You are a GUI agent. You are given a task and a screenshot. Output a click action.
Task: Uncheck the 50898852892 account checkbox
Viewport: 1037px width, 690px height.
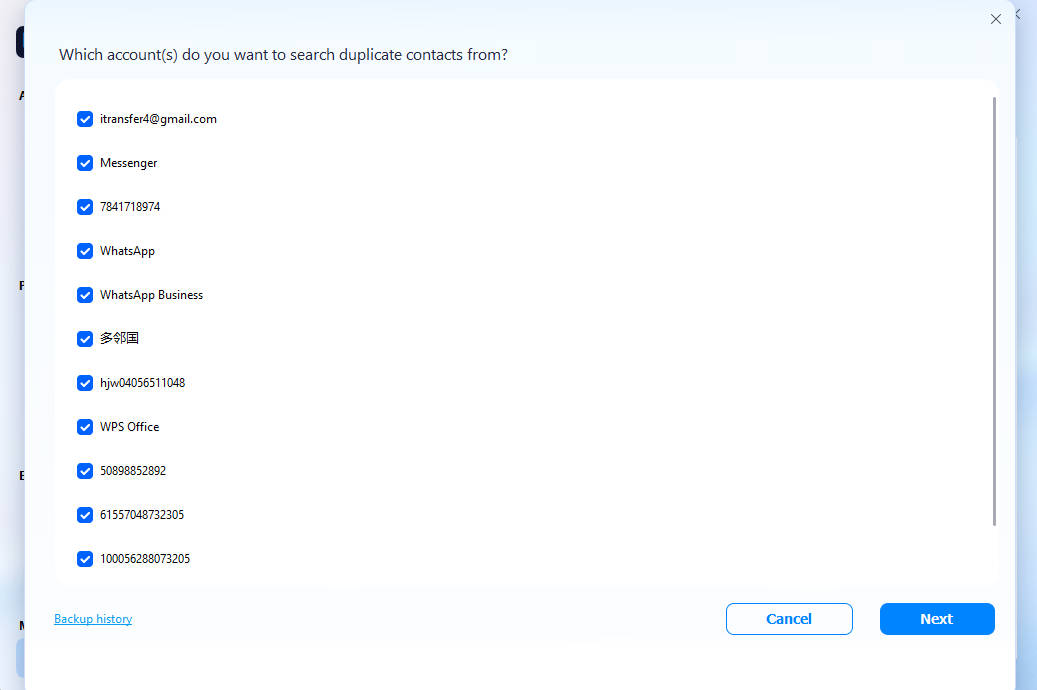(x=85, y=471)
